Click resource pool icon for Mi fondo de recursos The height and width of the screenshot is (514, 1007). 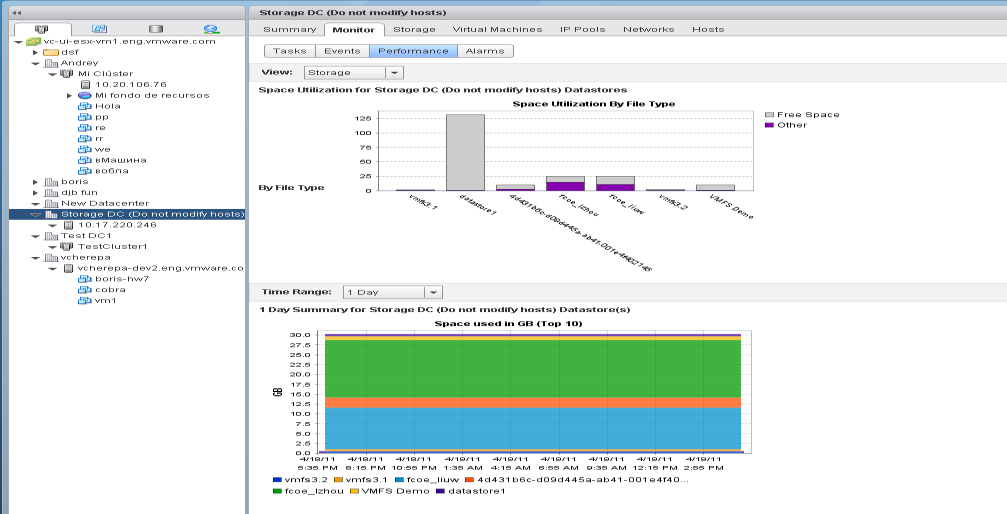[x=84, y=95]
